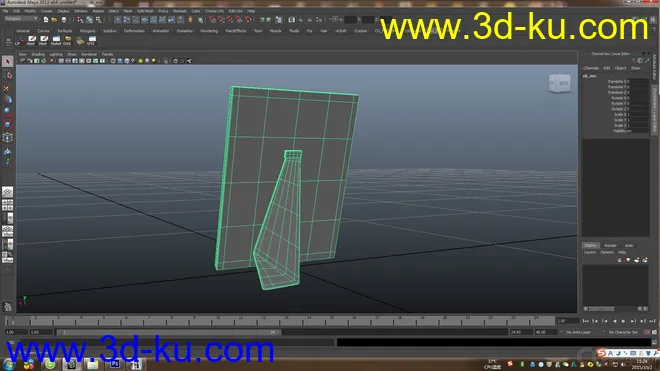Open the Polygons menu set dropdown
The height and width of the screenshot is (371, 660).
pos(21,19)
